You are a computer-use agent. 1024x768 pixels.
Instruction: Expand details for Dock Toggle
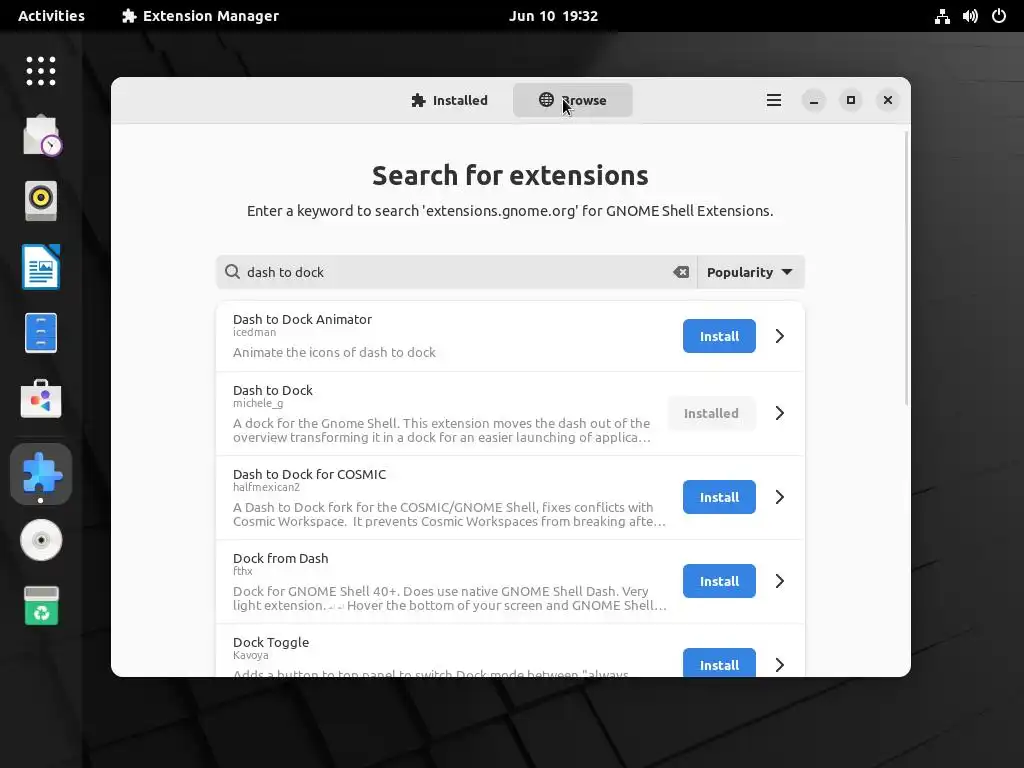point(779,665)
